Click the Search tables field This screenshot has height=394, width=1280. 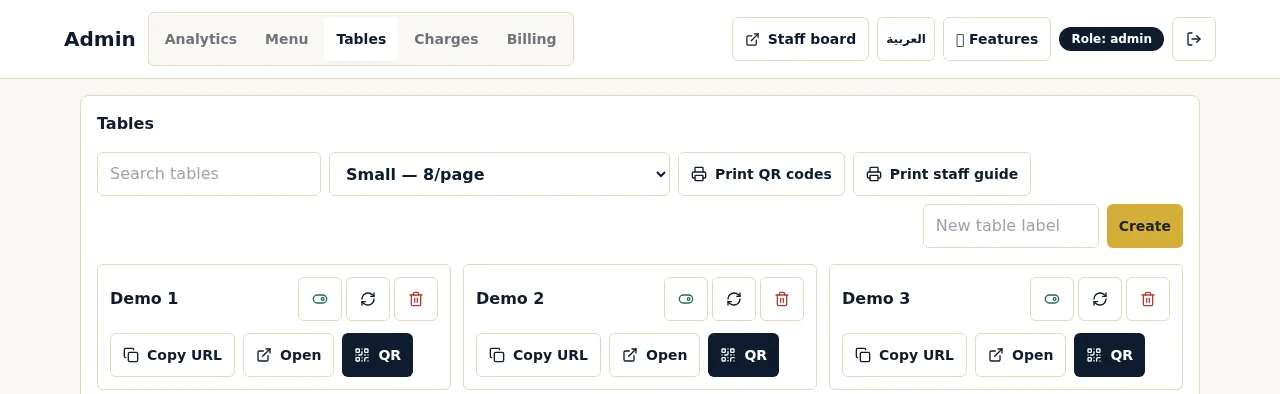[x=209, y=174]
